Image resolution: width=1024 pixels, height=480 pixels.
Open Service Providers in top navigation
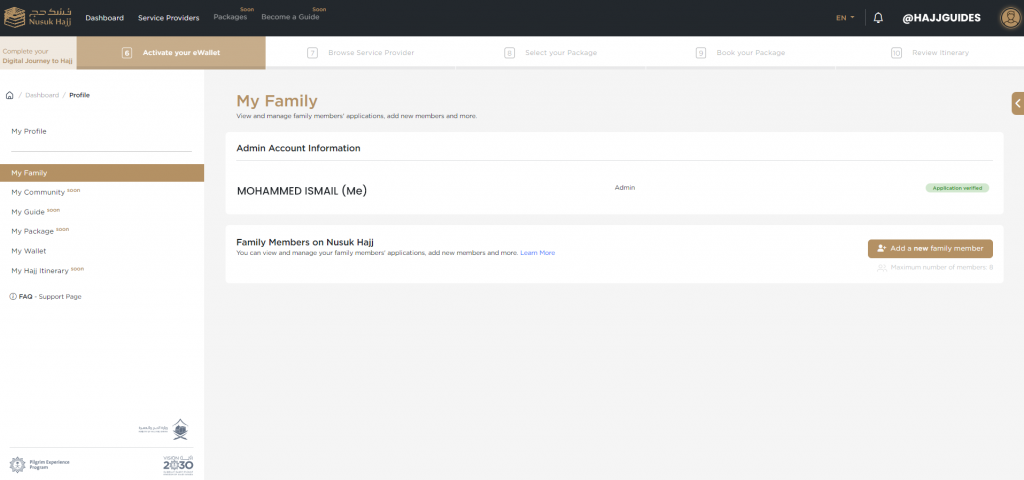168,18
